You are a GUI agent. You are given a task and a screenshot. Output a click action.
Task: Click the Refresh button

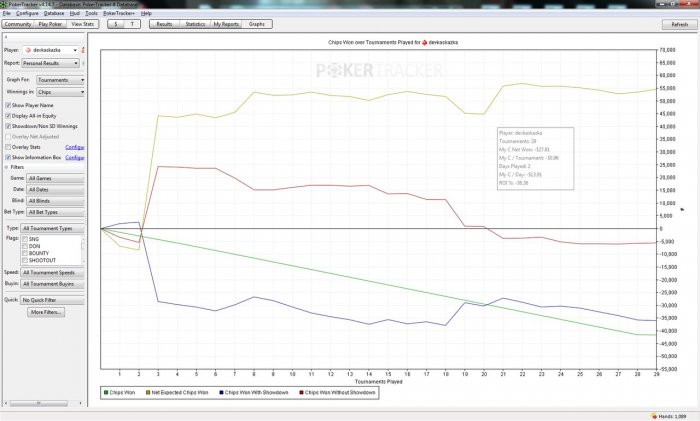(x=679, y=25)
